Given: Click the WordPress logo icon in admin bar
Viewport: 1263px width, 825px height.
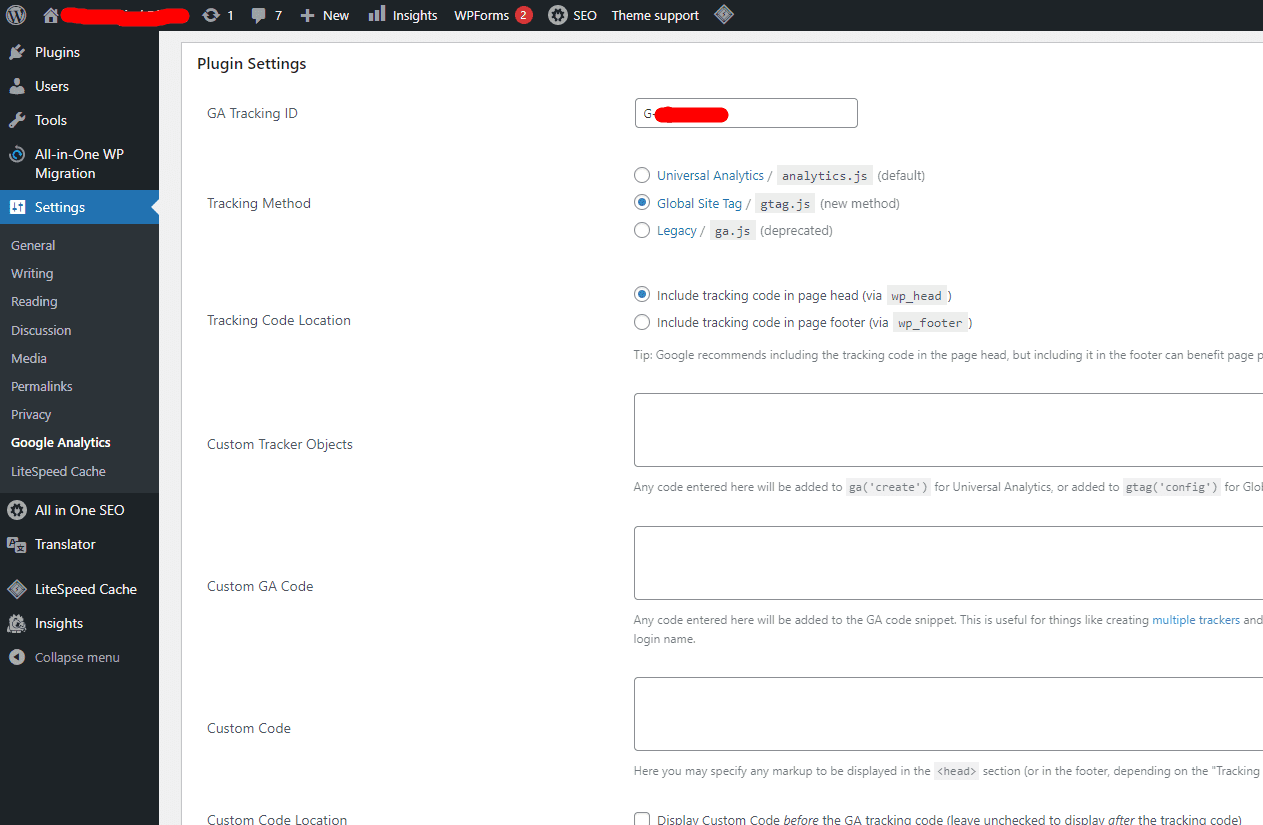Looking at the screenshot, I should pyautogui.click(x=16, y=15).
